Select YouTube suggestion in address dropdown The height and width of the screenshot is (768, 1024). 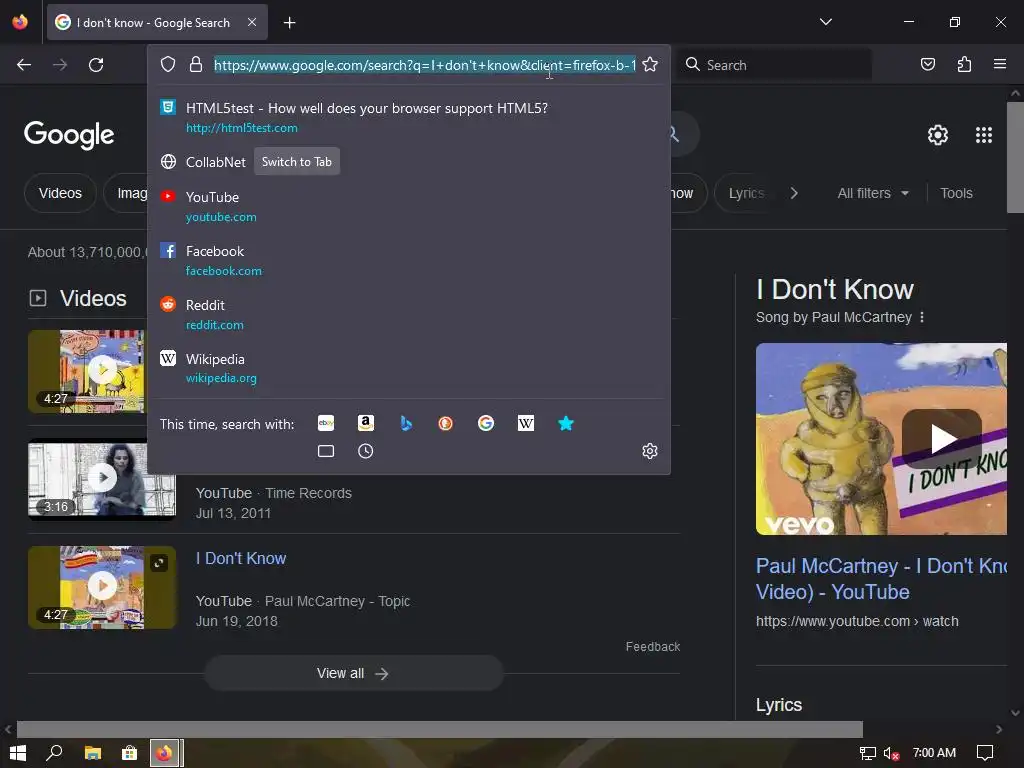click(x=409, y=206)
